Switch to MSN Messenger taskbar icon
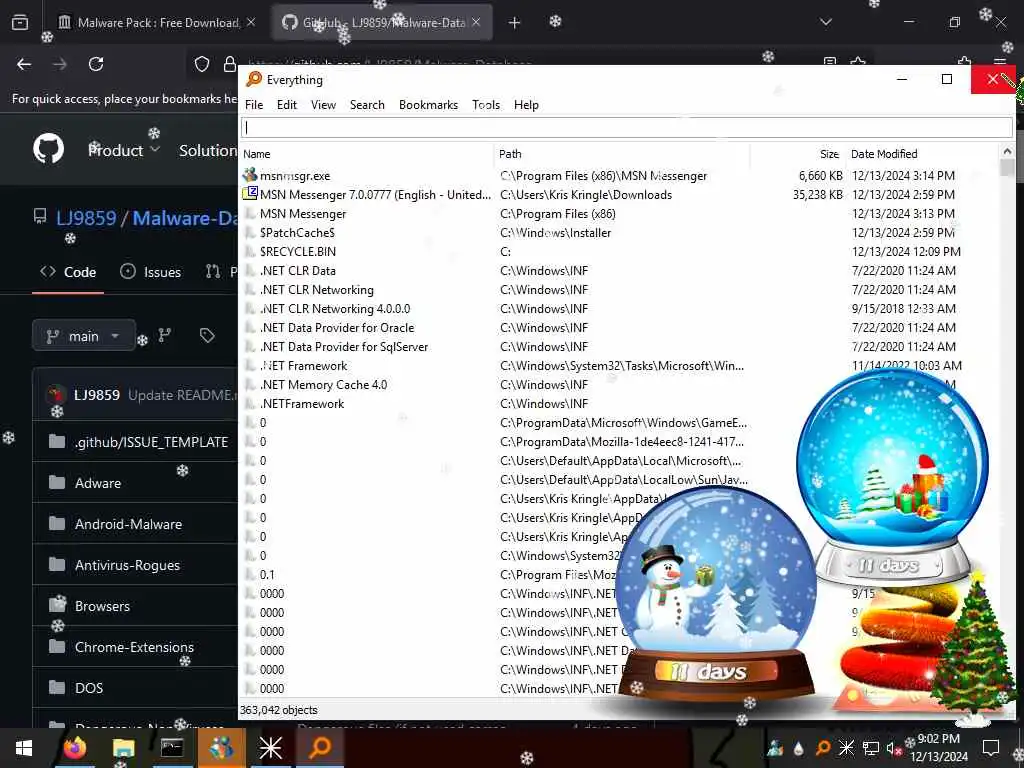1024x768 pixels. [x=221, y=748]
